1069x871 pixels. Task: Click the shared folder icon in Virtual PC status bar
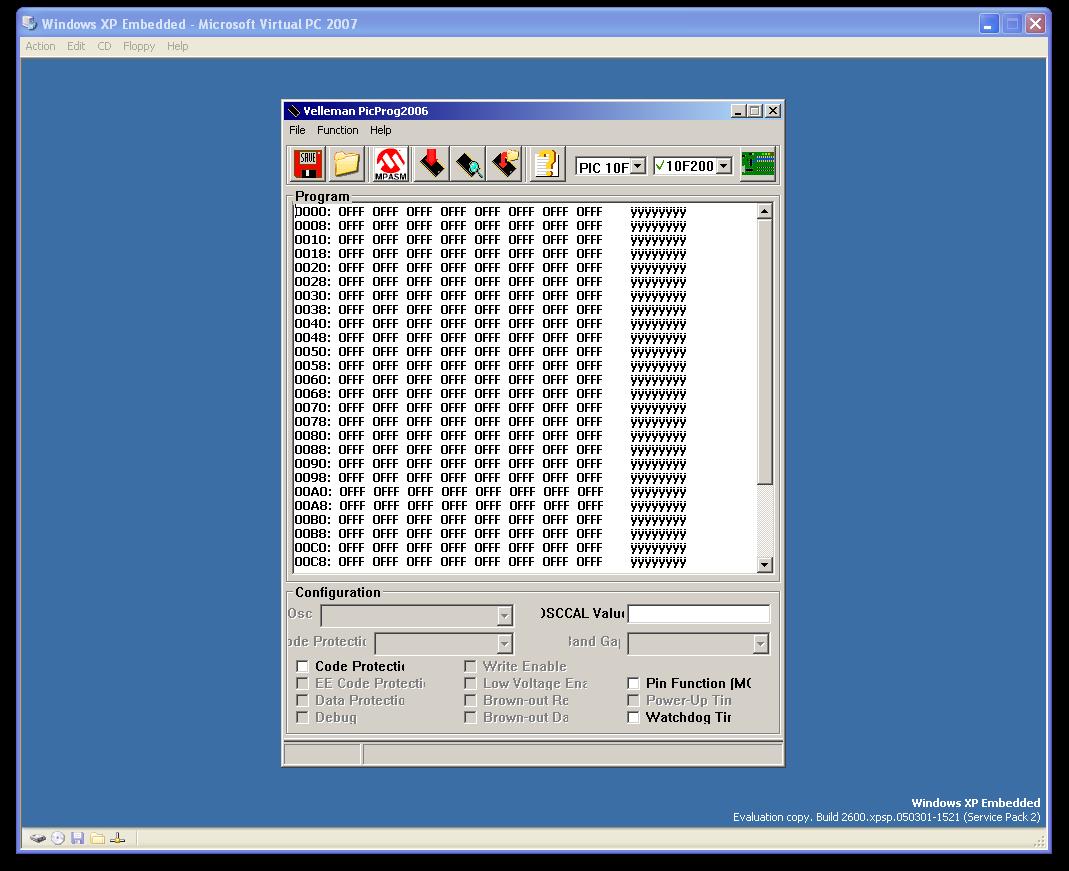[x=97, y=838]
